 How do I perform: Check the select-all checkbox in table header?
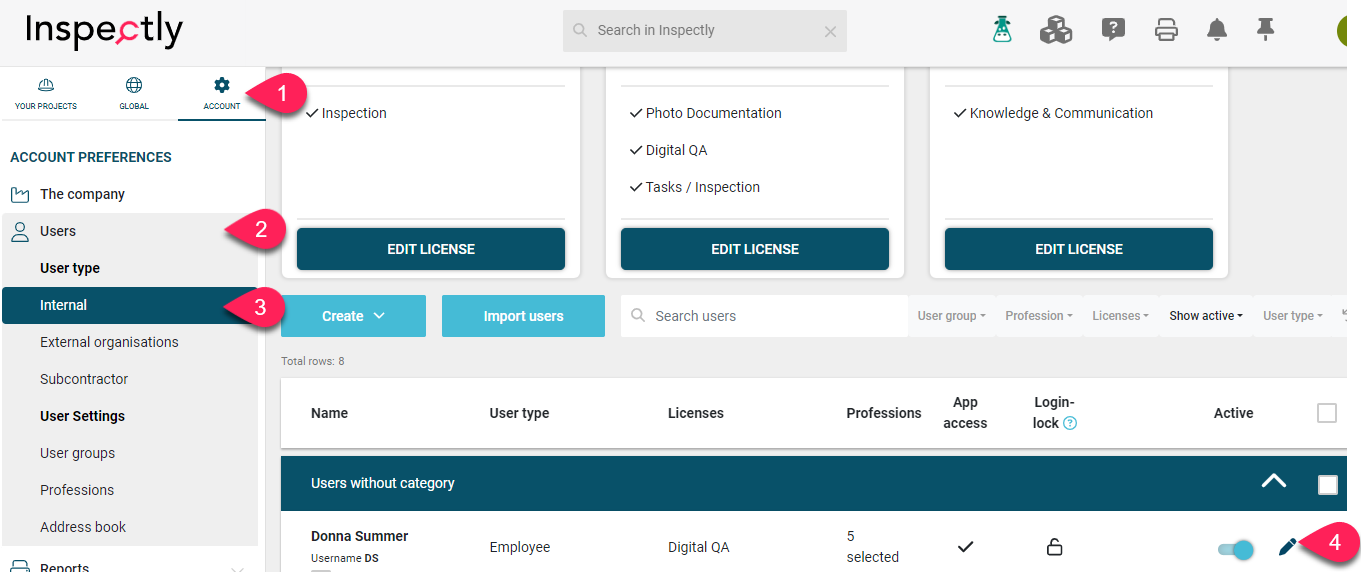tap(1327, 413)
